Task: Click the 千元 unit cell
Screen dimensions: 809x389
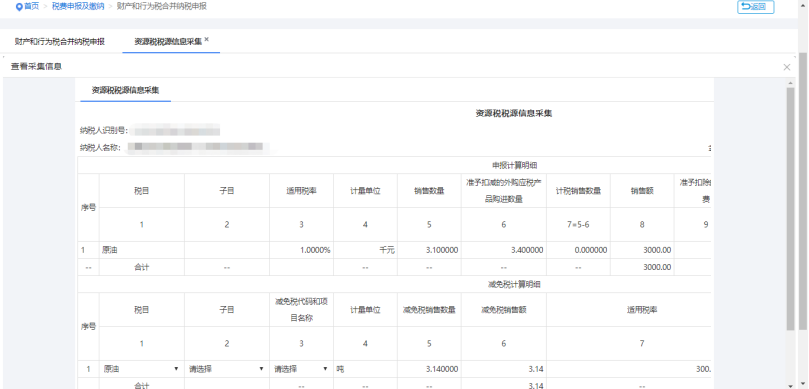Action: point(365,250)
